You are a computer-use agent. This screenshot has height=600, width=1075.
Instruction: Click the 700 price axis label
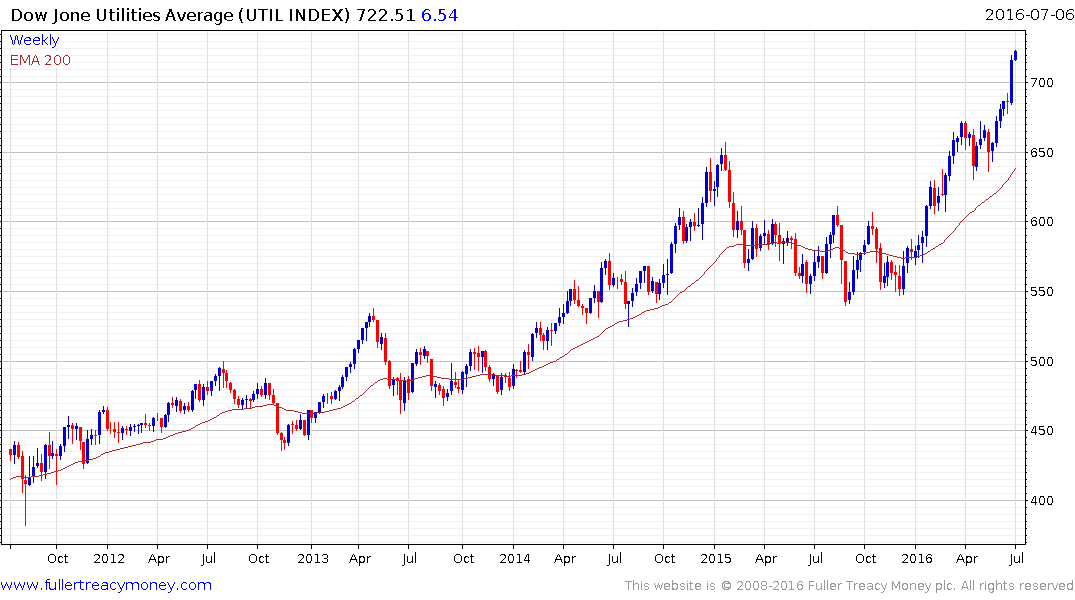(1041, 83)
